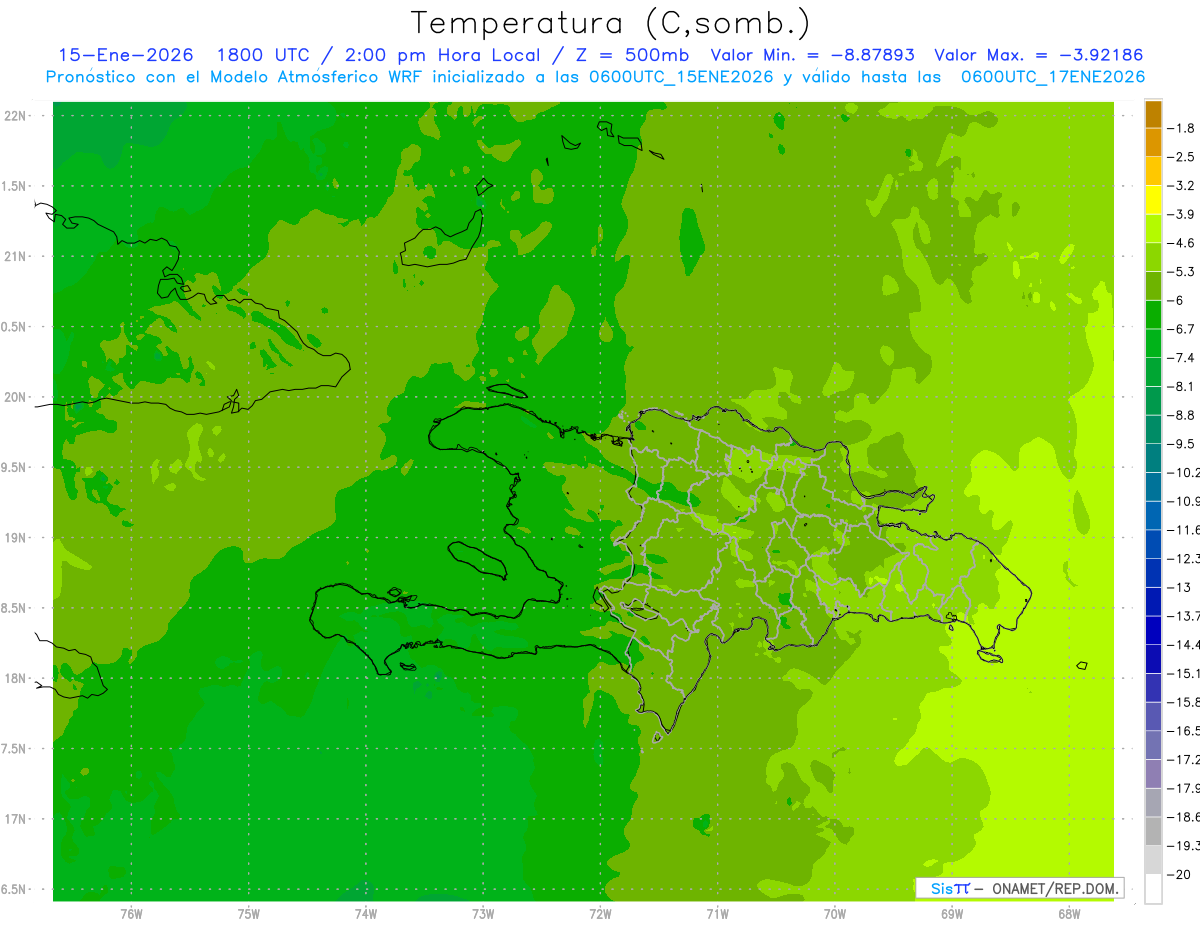
Task: Click the '-1.8' color scale value
Action: (1183, 128)
